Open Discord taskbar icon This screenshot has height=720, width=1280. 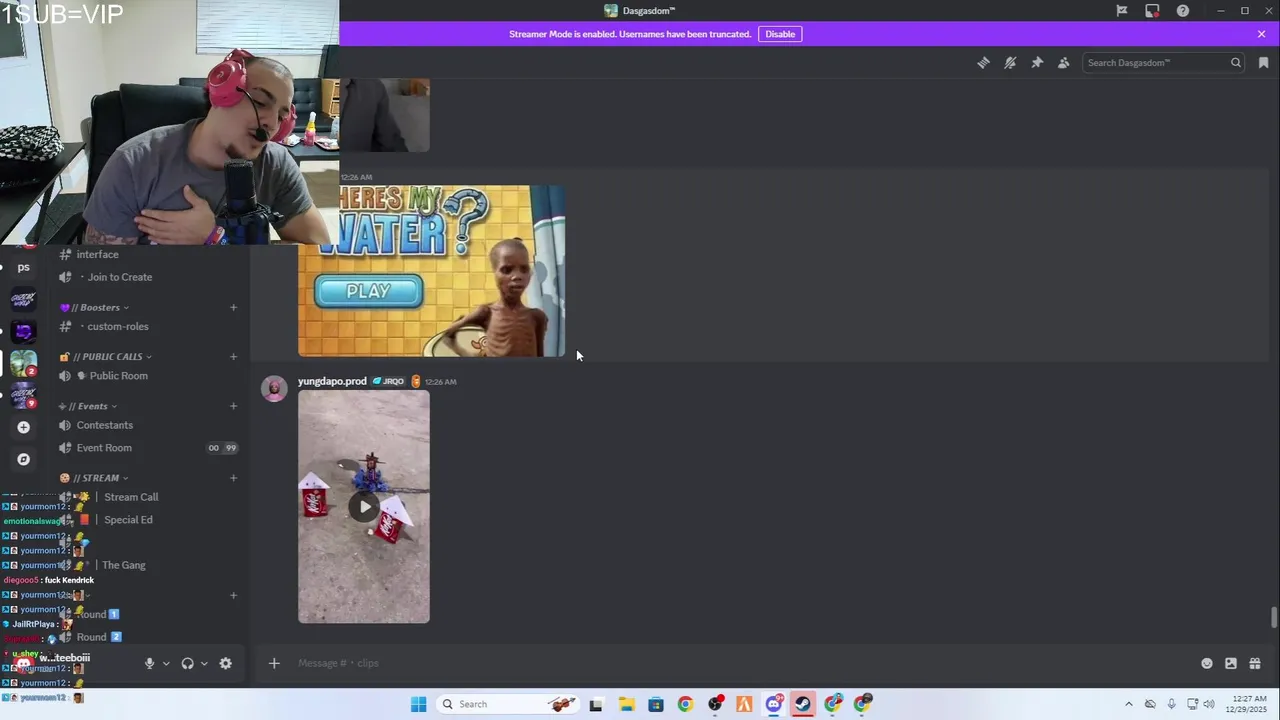coord(774,704)
